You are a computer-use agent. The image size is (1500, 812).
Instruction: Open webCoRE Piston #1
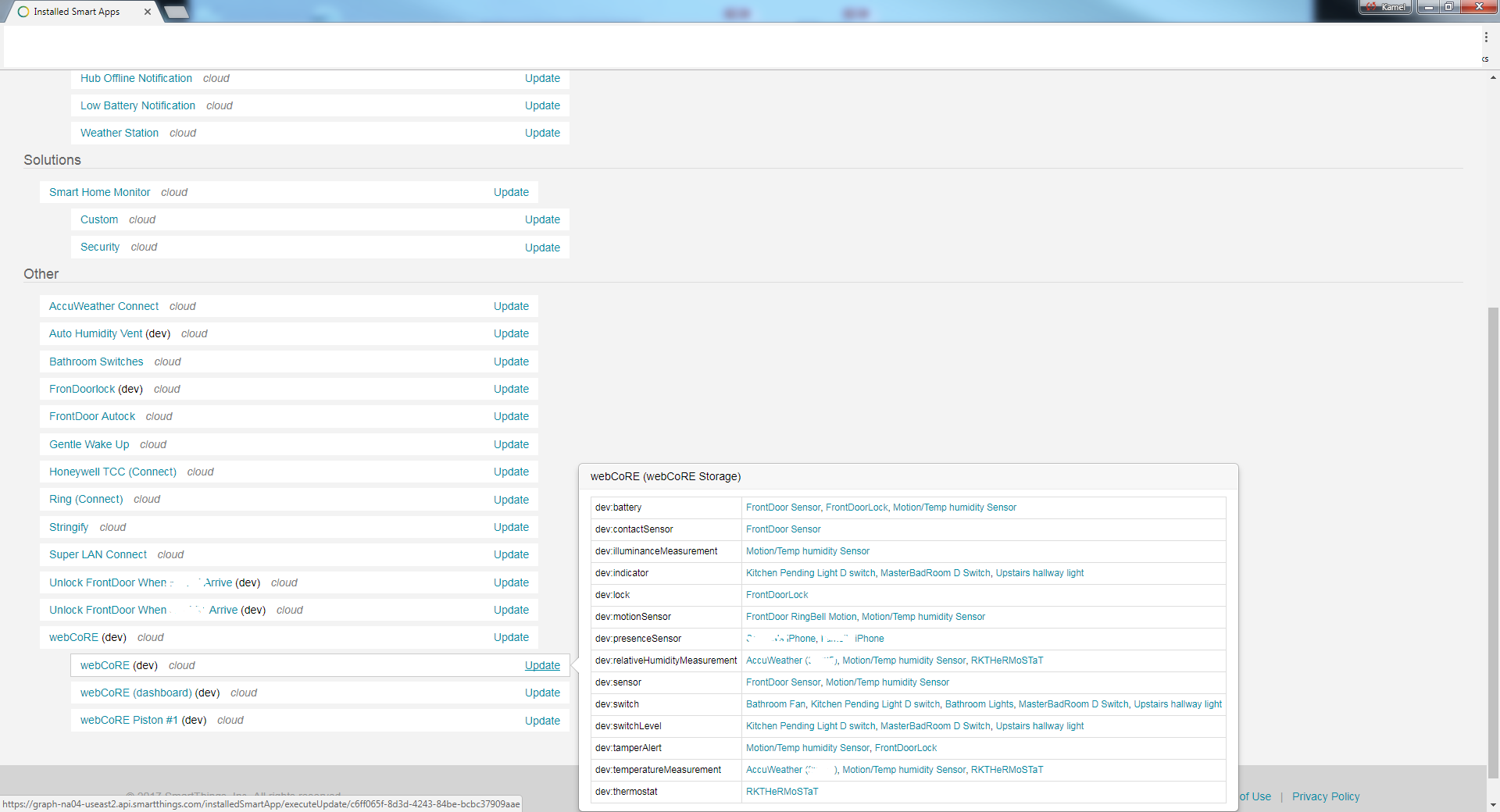129,720
